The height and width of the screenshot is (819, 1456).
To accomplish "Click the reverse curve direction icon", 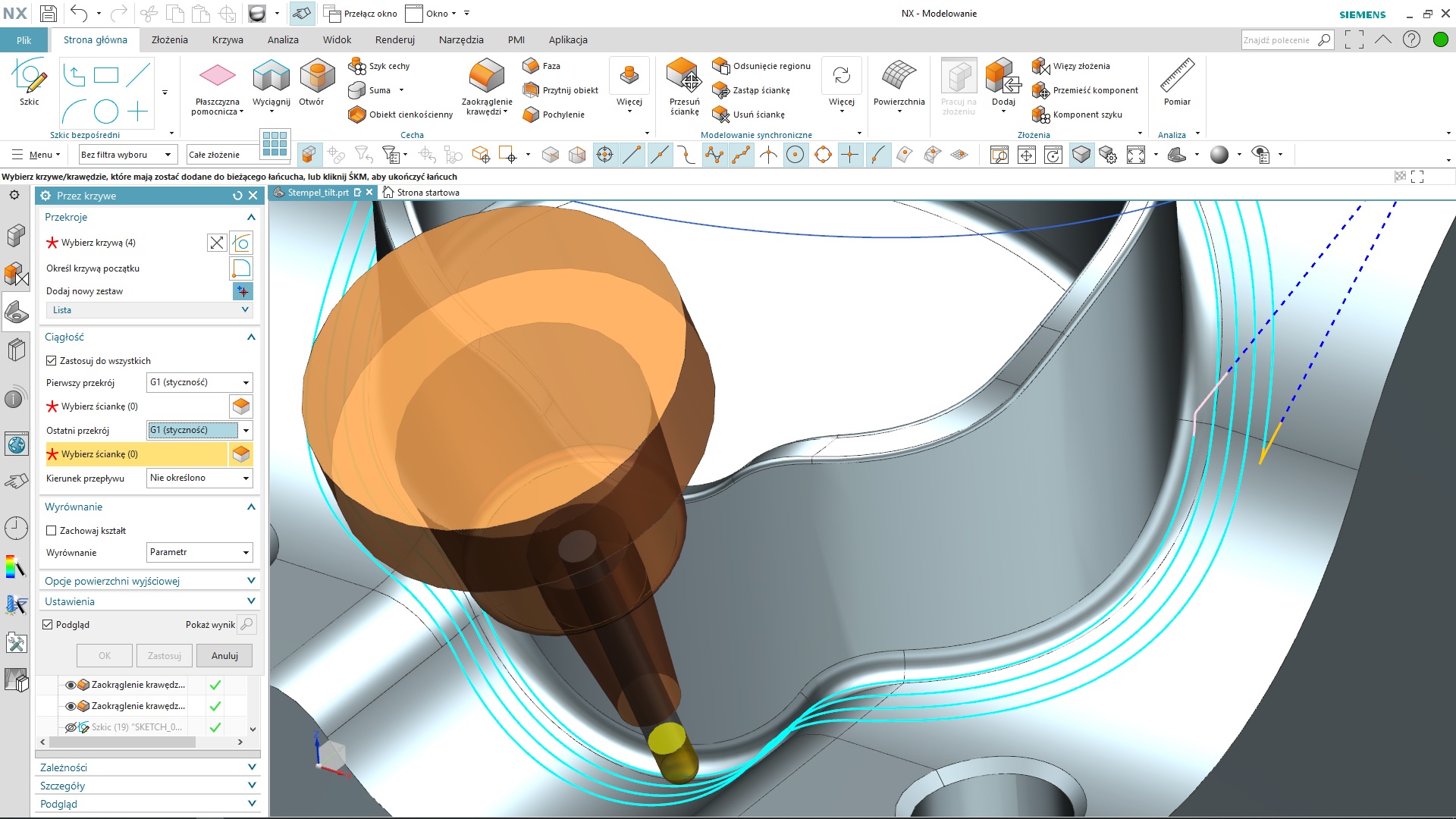I will point(217,243).
